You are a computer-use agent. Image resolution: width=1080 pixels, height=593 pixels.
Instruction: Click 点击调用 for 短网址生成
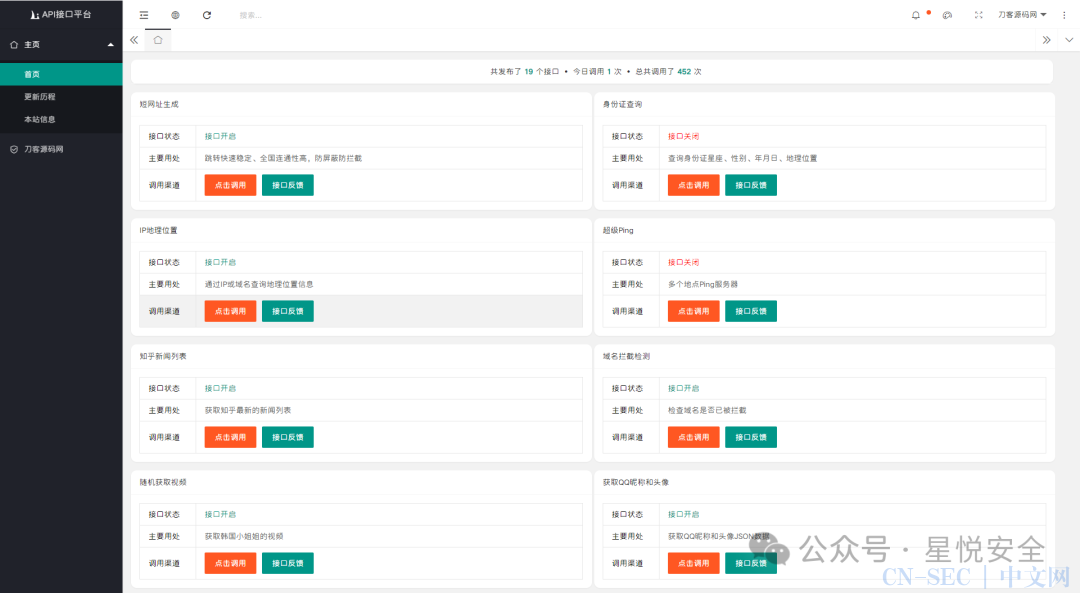[x=230, y=185]
